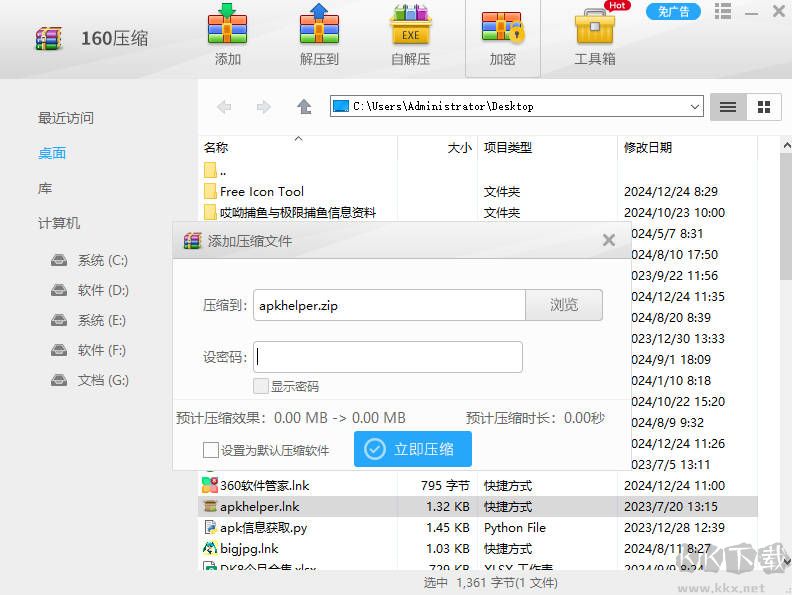Click the 免广告 ad-free badge
The image size is (792, 595).
pyautogui.click(x=673, y=12)
